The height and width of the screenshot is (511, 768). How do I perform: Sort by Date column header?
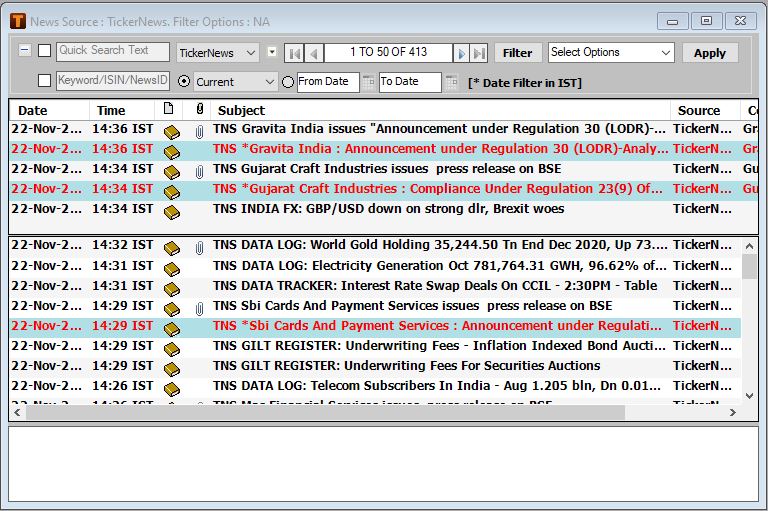pos(49,110)
